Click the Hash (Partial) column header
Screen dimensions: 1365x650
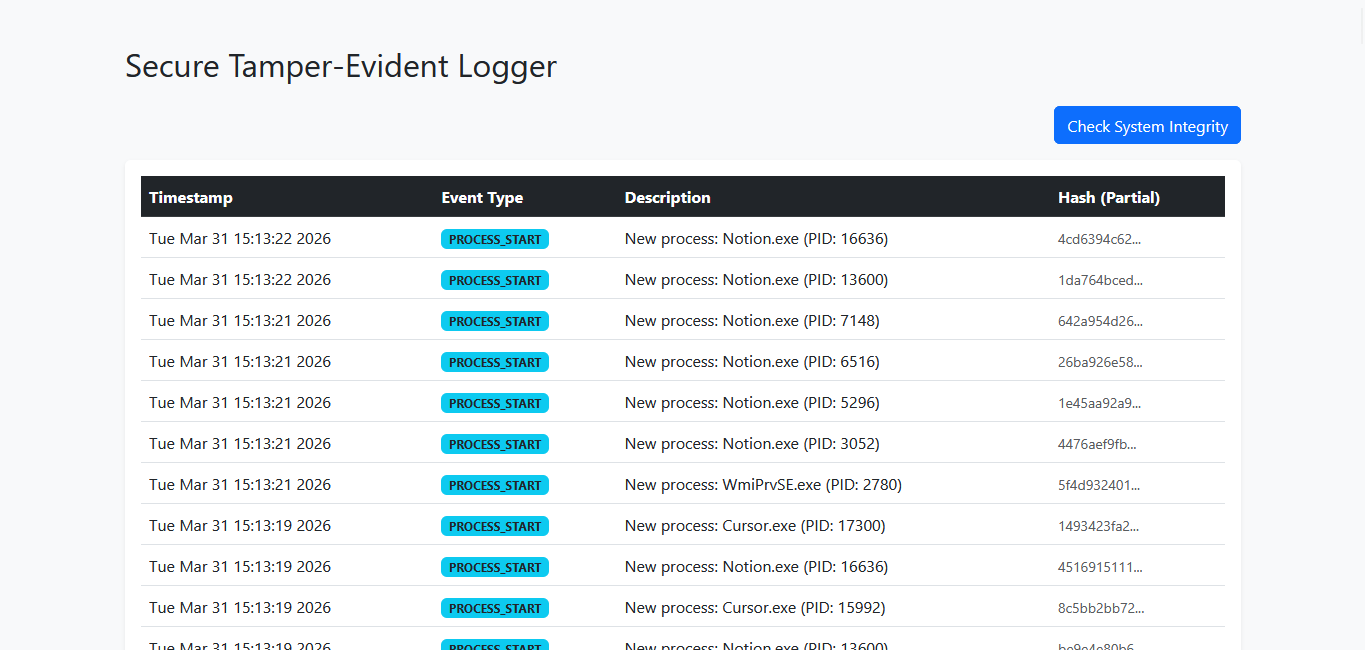1109,197
